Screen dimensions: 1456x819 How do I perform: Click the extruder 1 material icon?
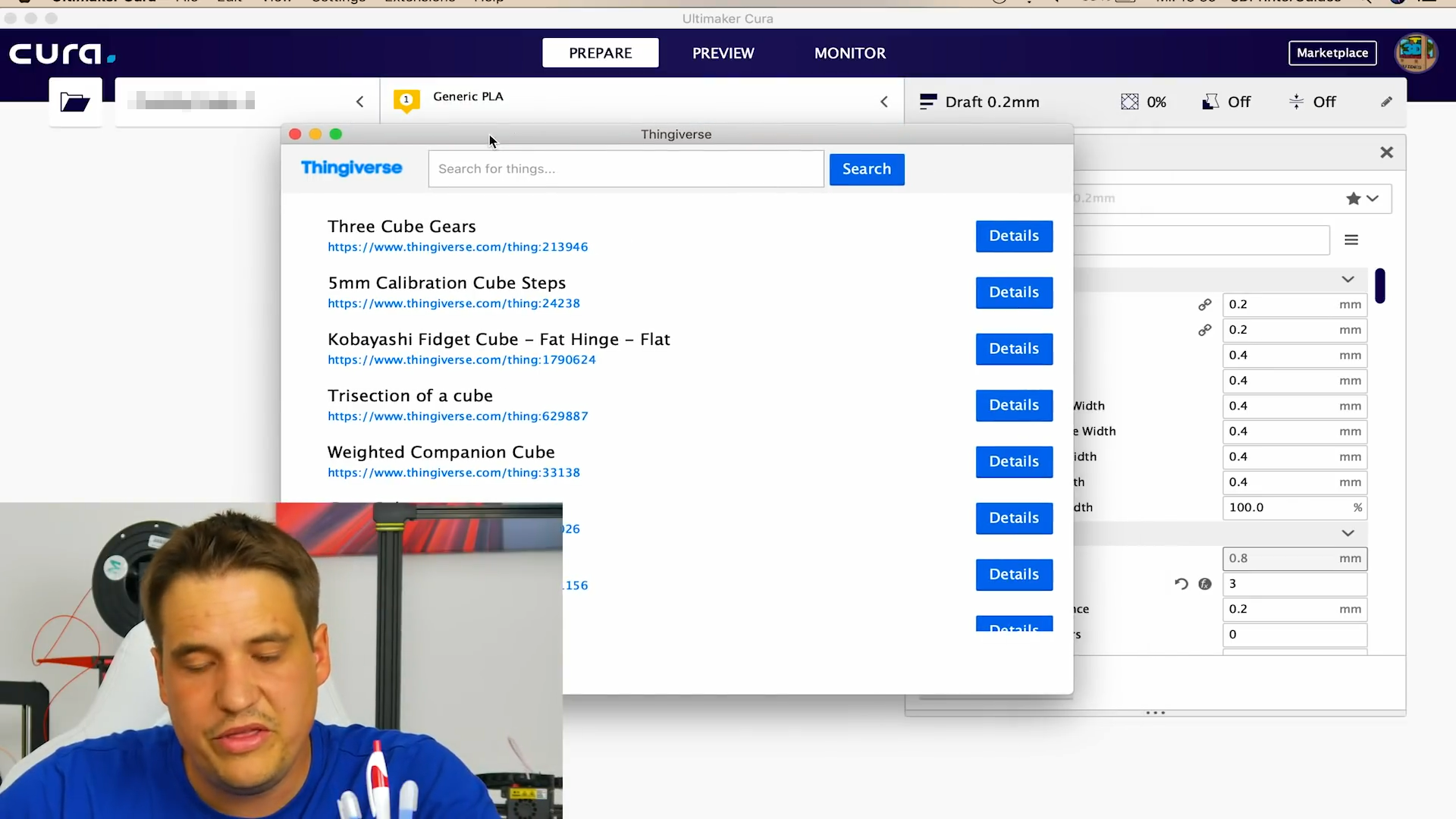(x=406, y=101)
